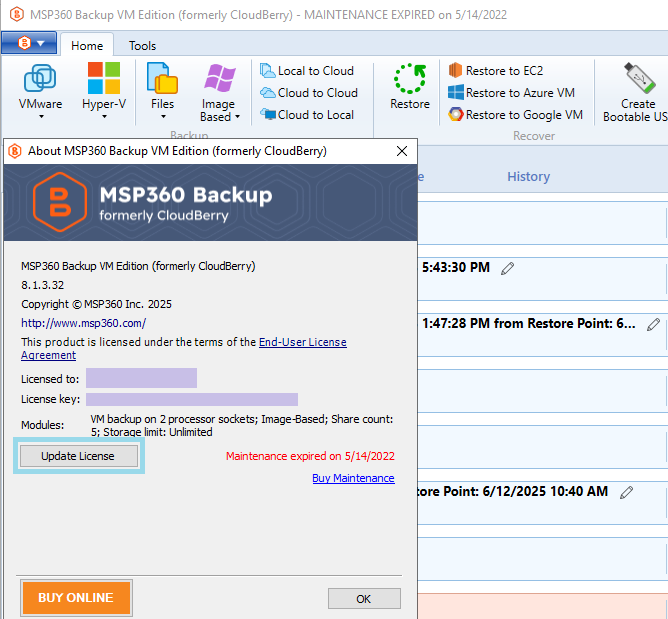Click the Copyright MSP360 Inc. 2025 text
The width and height of the screenshot is (668, 619).
click(96, 304)
